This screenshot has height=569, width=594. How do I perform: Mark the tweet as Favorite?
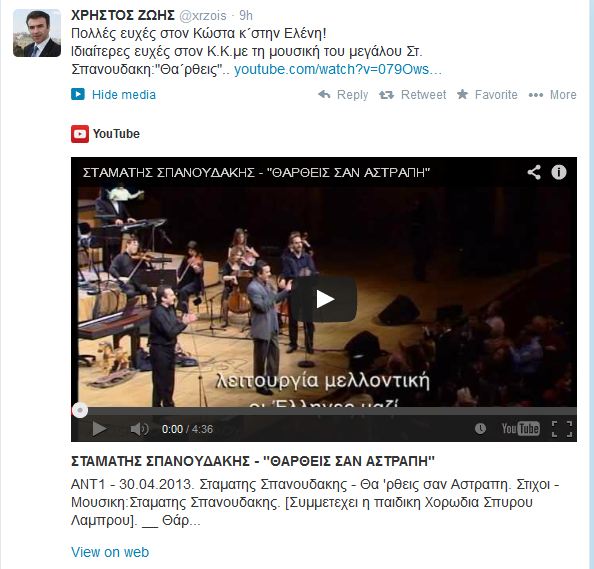[487, 94]
